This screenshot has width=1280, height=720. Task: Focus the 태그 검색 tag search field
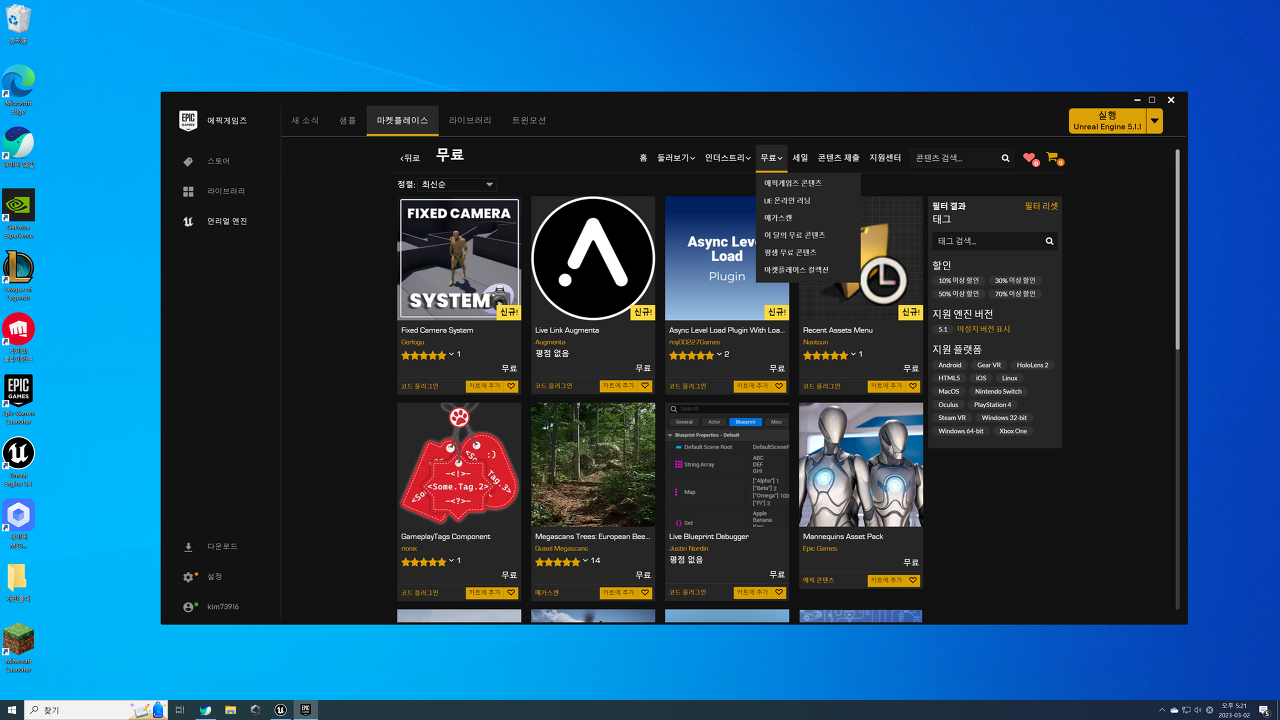click(x=987, y=241)
